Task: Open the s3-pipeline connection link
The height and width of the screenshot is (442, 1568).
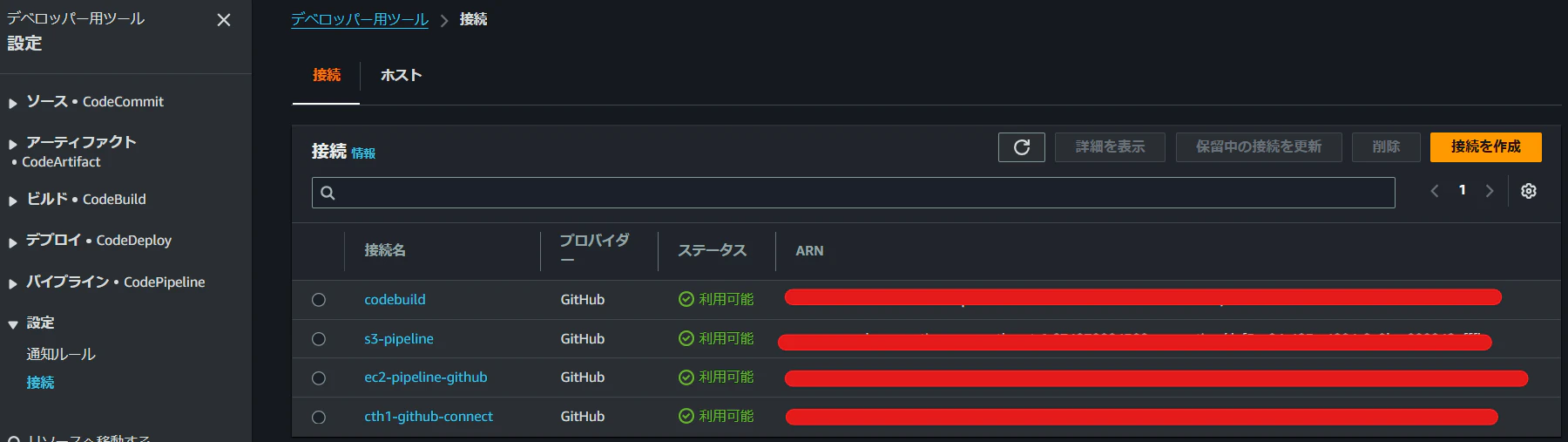Action: 399,338
